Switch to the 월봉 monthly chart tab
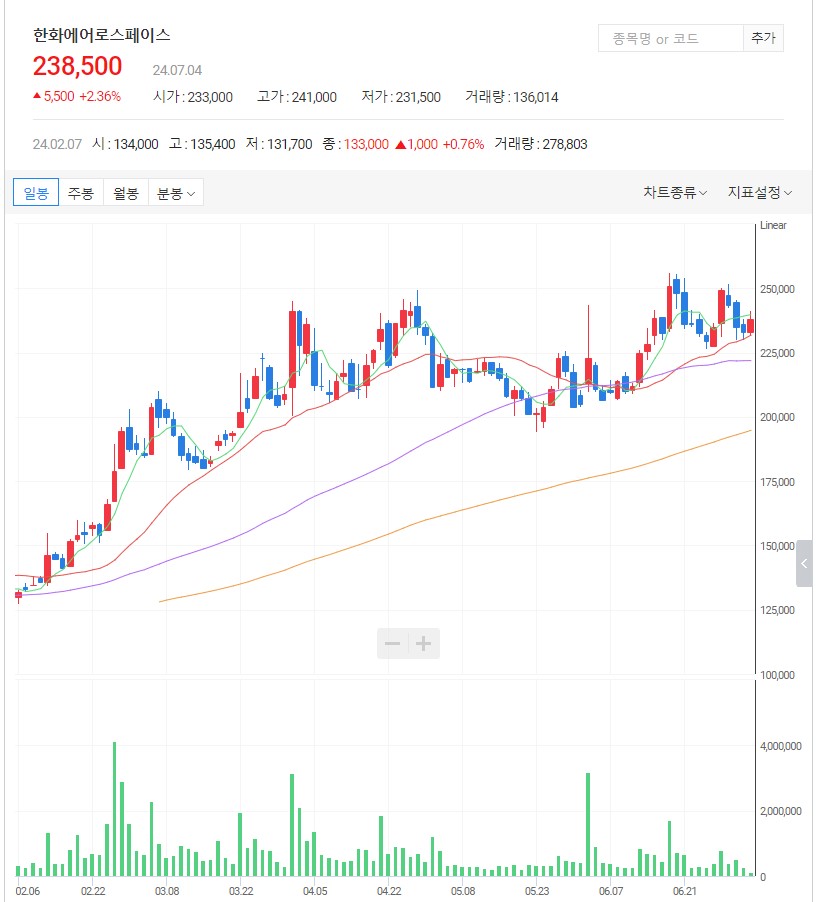The width and height of the screenshot is (817, 902). pyautogui.click(x=125, y=193)
